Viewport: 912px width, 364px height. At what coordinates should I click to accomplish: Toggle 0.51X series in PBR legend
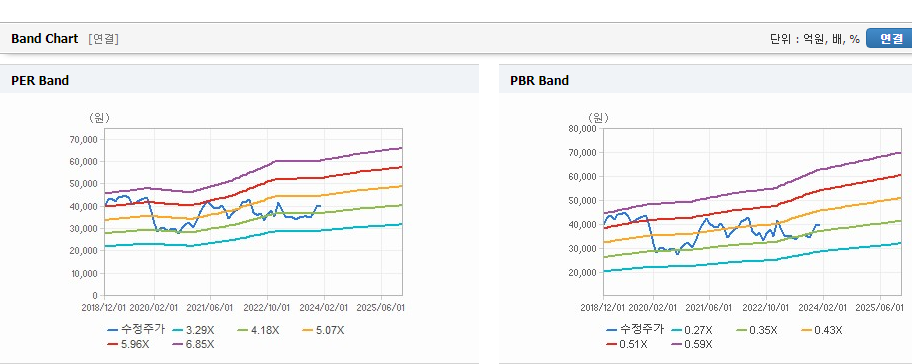pos(627,344)
